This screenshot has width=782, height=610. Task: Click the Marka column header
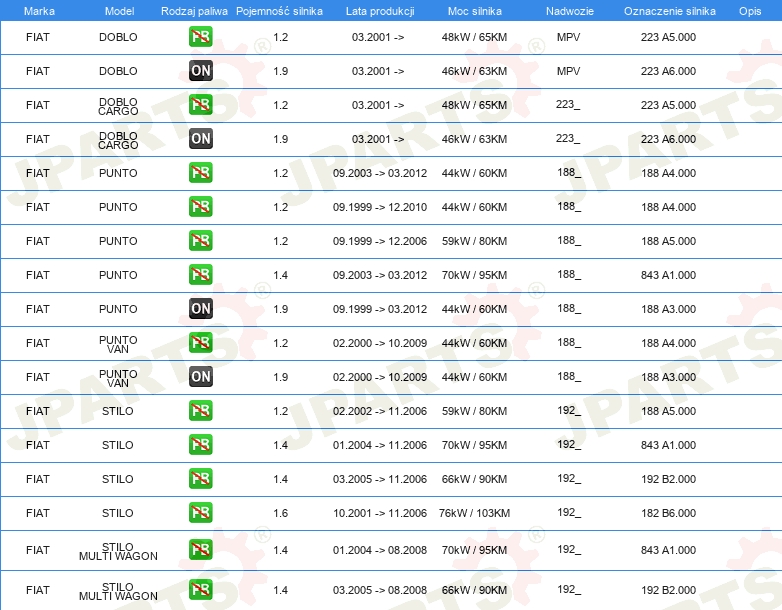coord(39,11)
